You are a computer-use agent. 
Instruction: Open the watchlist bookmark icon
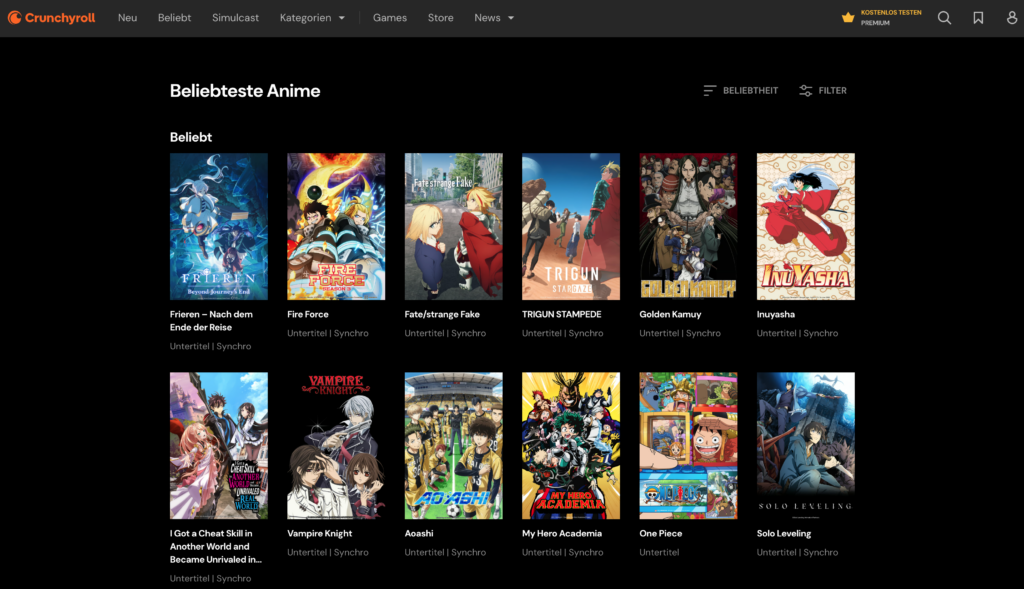[x=978, y=18]
